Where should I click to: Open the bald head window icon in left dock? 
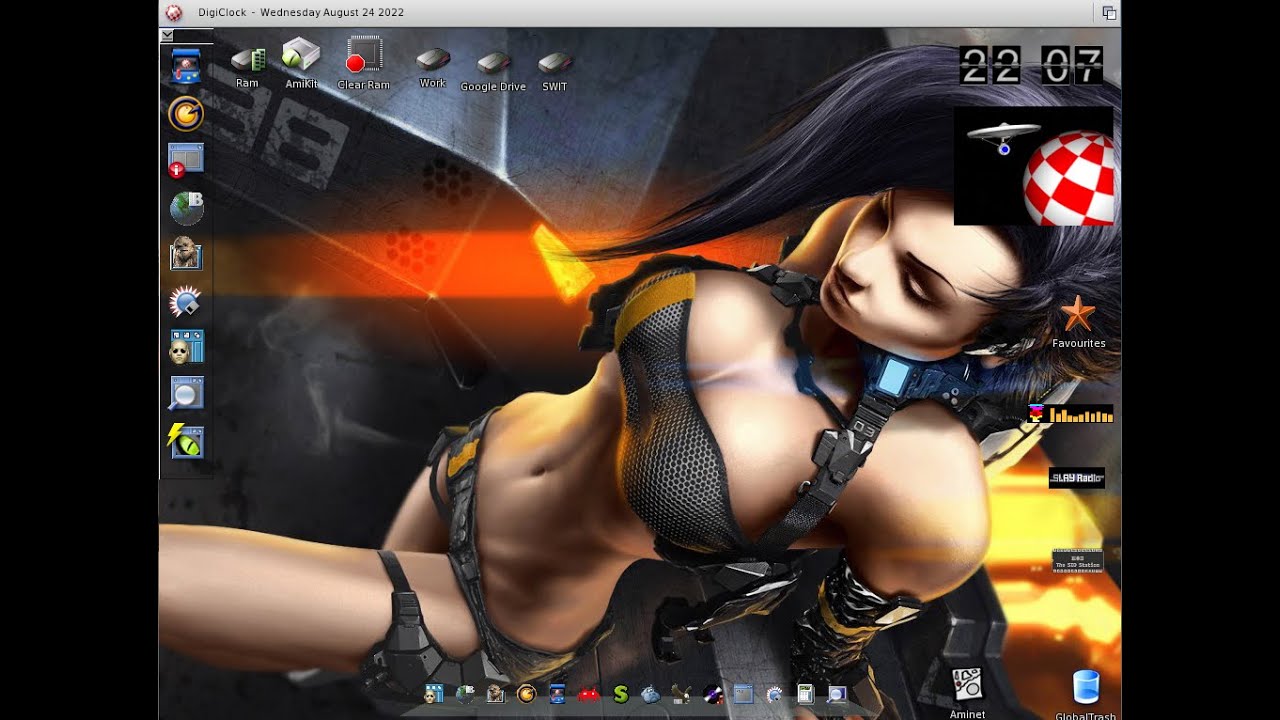(186, 347)
